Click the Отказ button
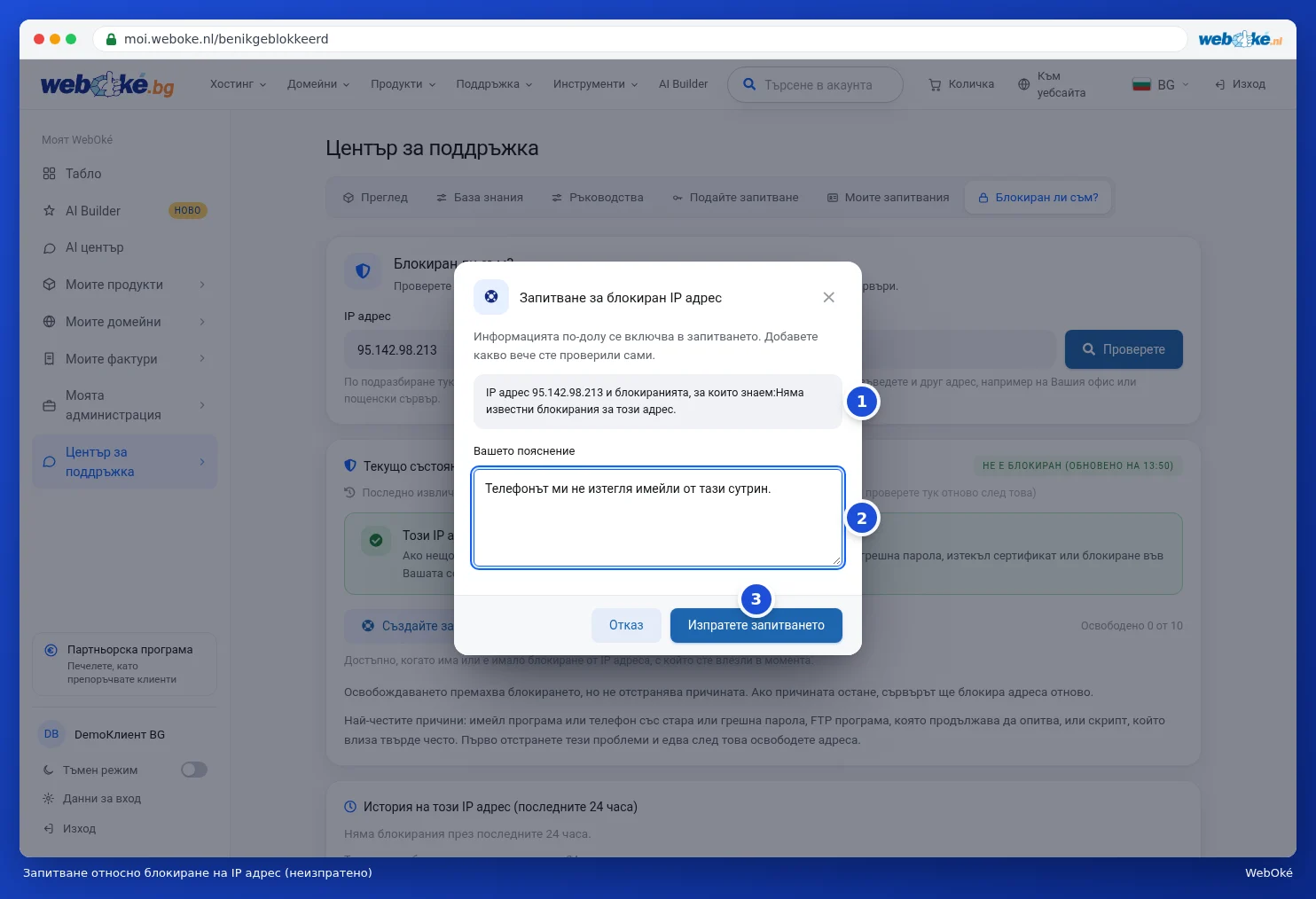 (626, 625)
